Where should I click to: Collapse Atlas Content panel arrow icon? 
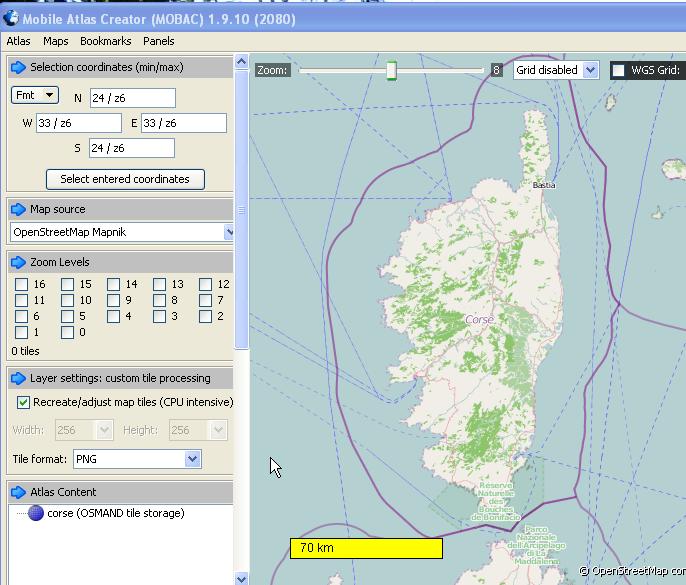18,492
